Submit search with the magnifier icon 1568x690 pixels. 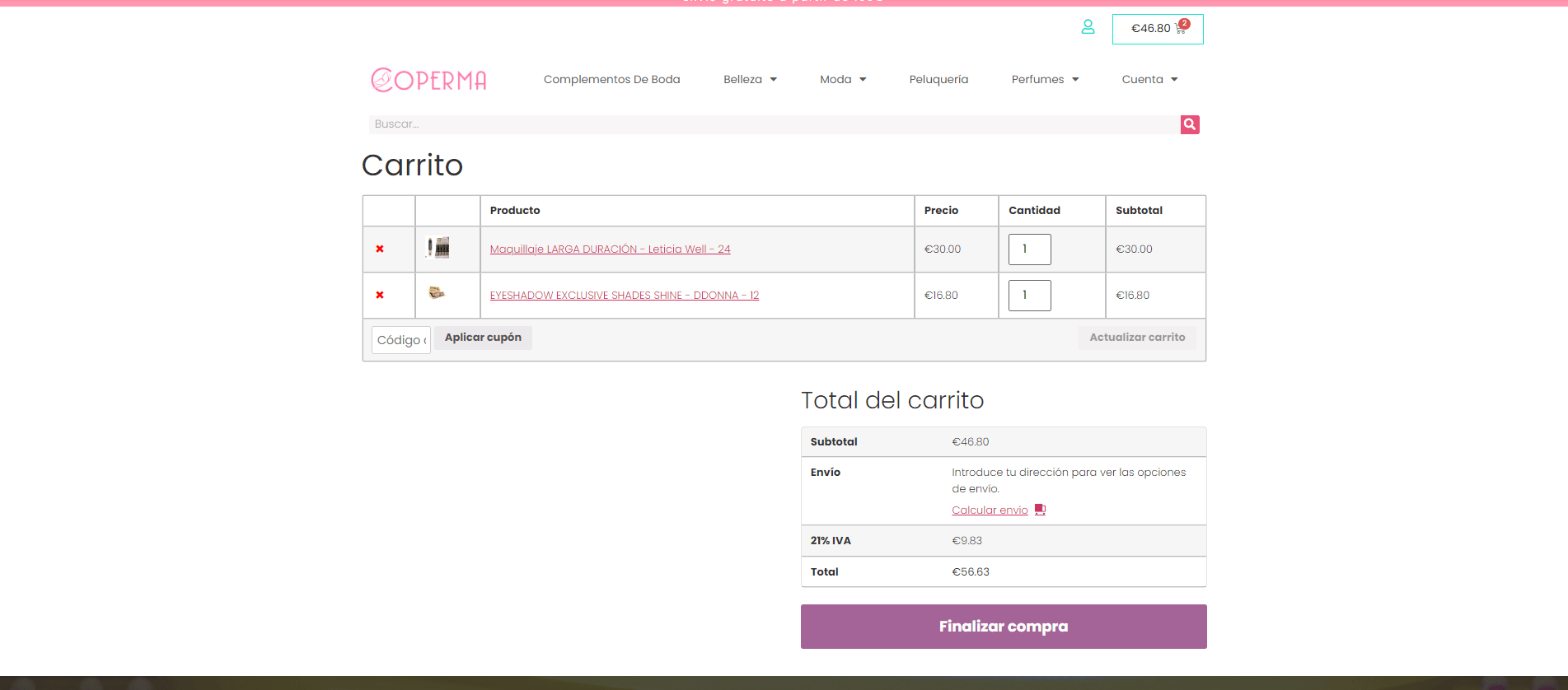[1190, 124]
